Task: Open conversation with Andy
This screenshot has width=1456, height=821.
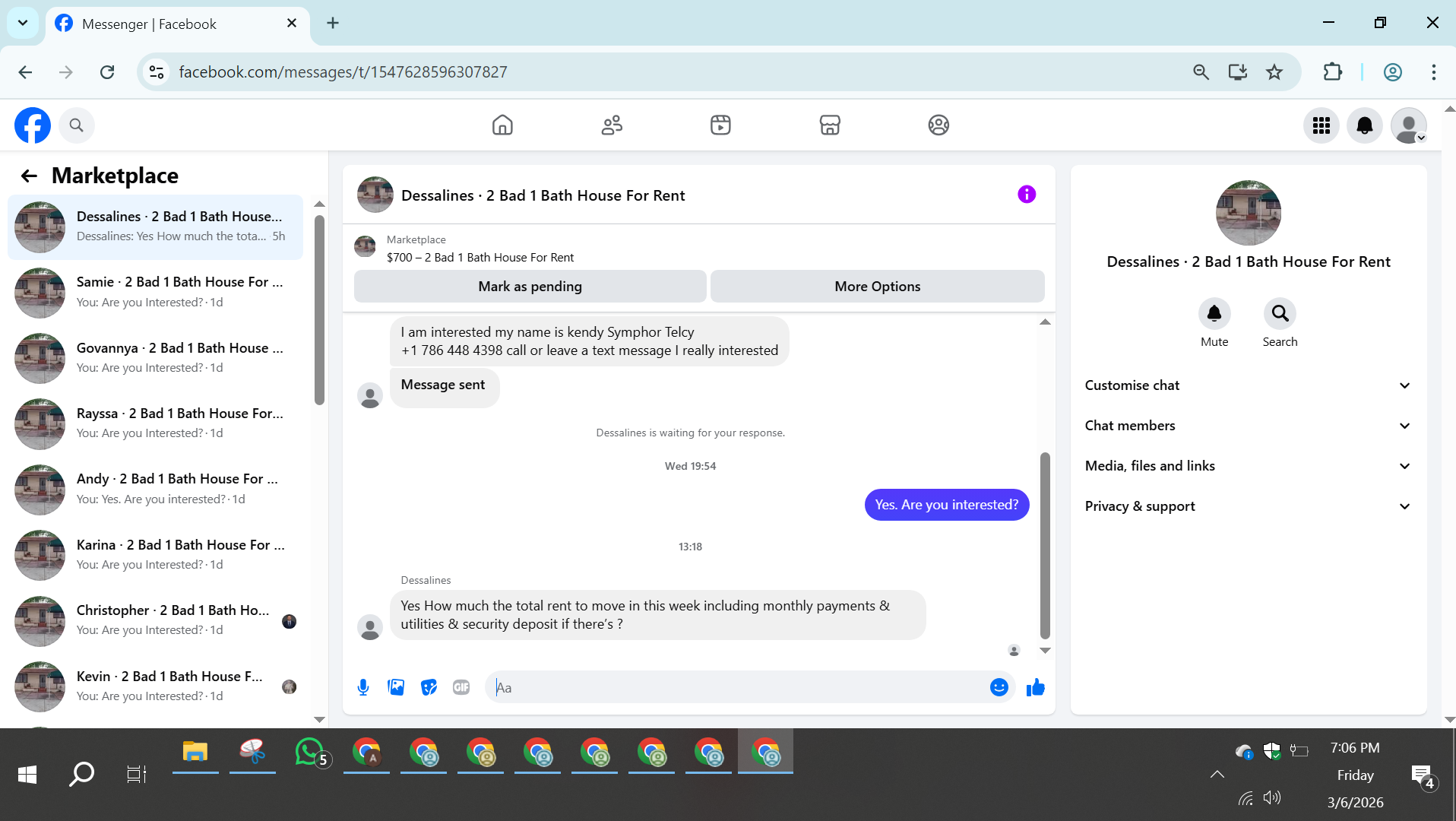Action: pos(155,490)
